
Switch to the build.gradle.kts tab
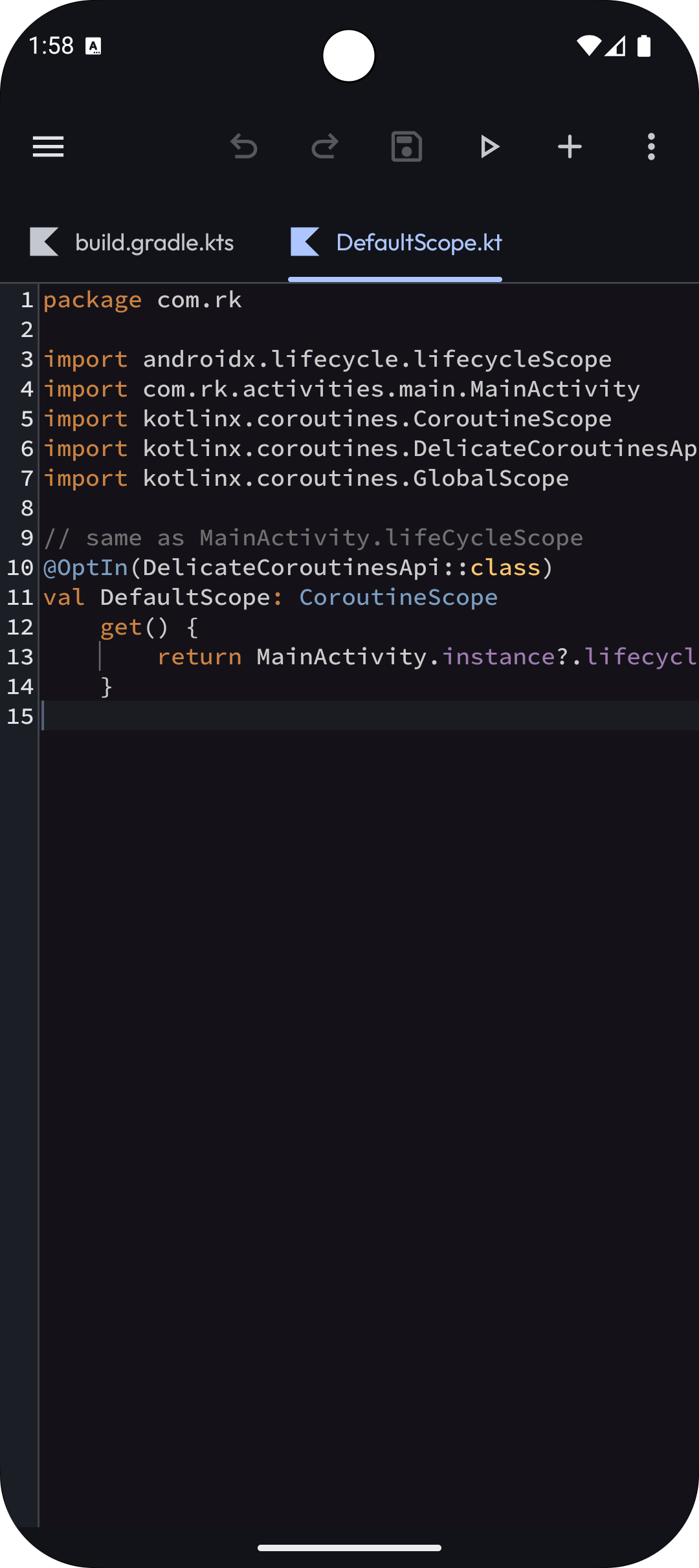tap(132, 243)
